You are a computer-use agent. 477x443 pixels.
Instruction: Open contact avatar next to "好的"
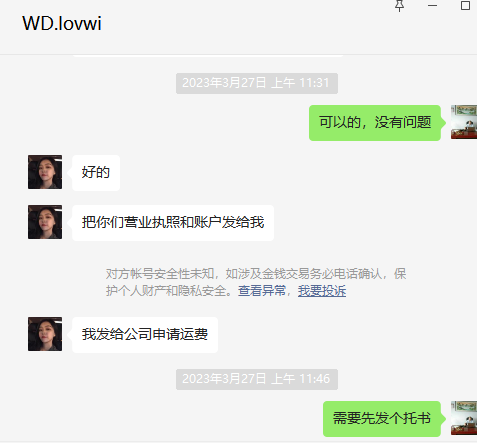click(x=45, y=172)
